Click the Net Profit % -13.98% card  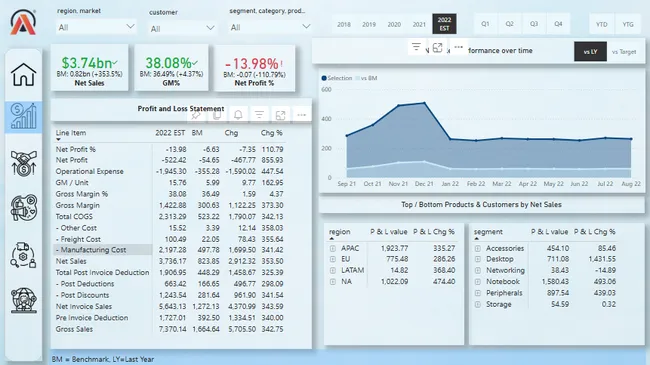click(x=254, y=68)
